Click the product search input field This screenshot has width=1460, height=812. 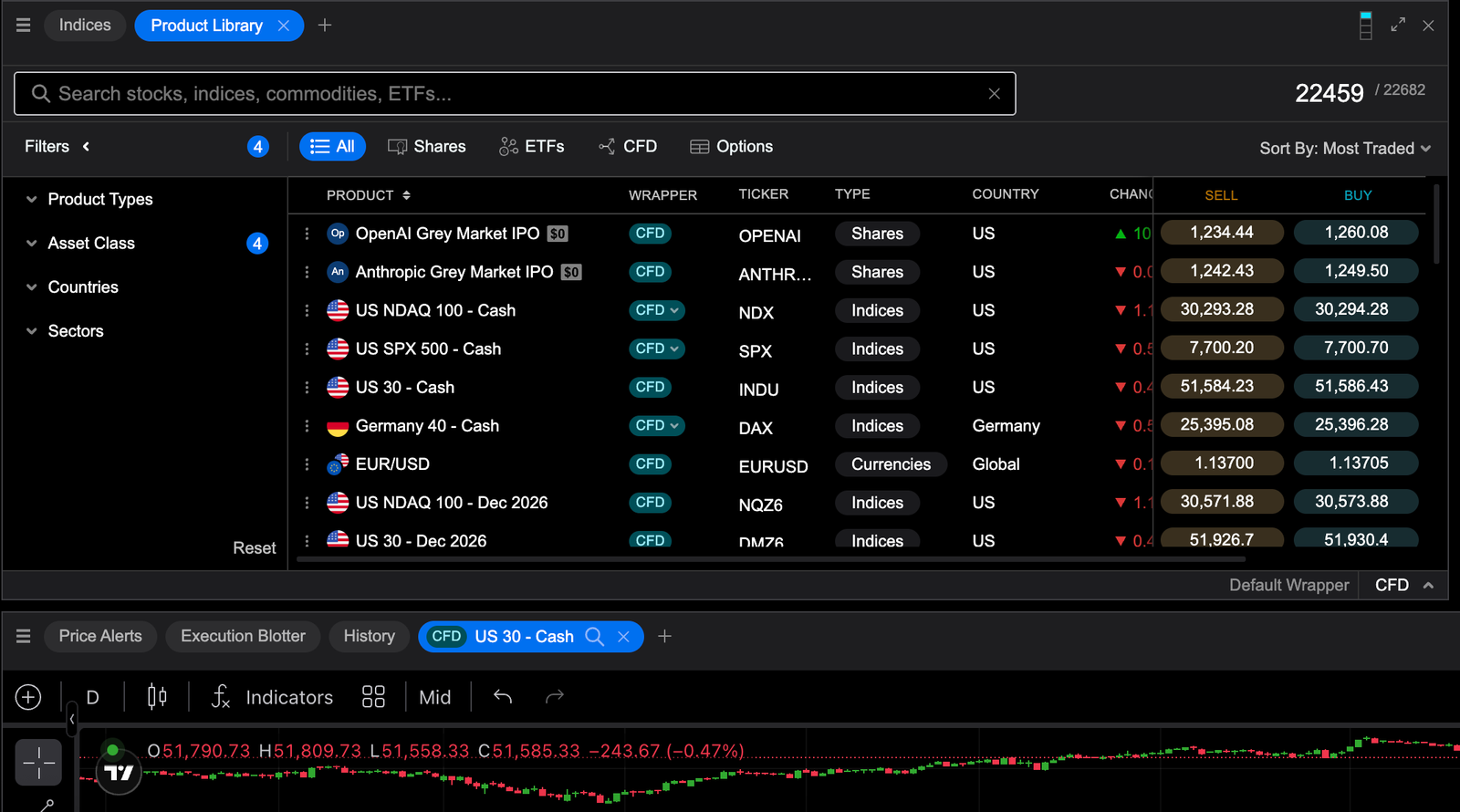point(515,93)
